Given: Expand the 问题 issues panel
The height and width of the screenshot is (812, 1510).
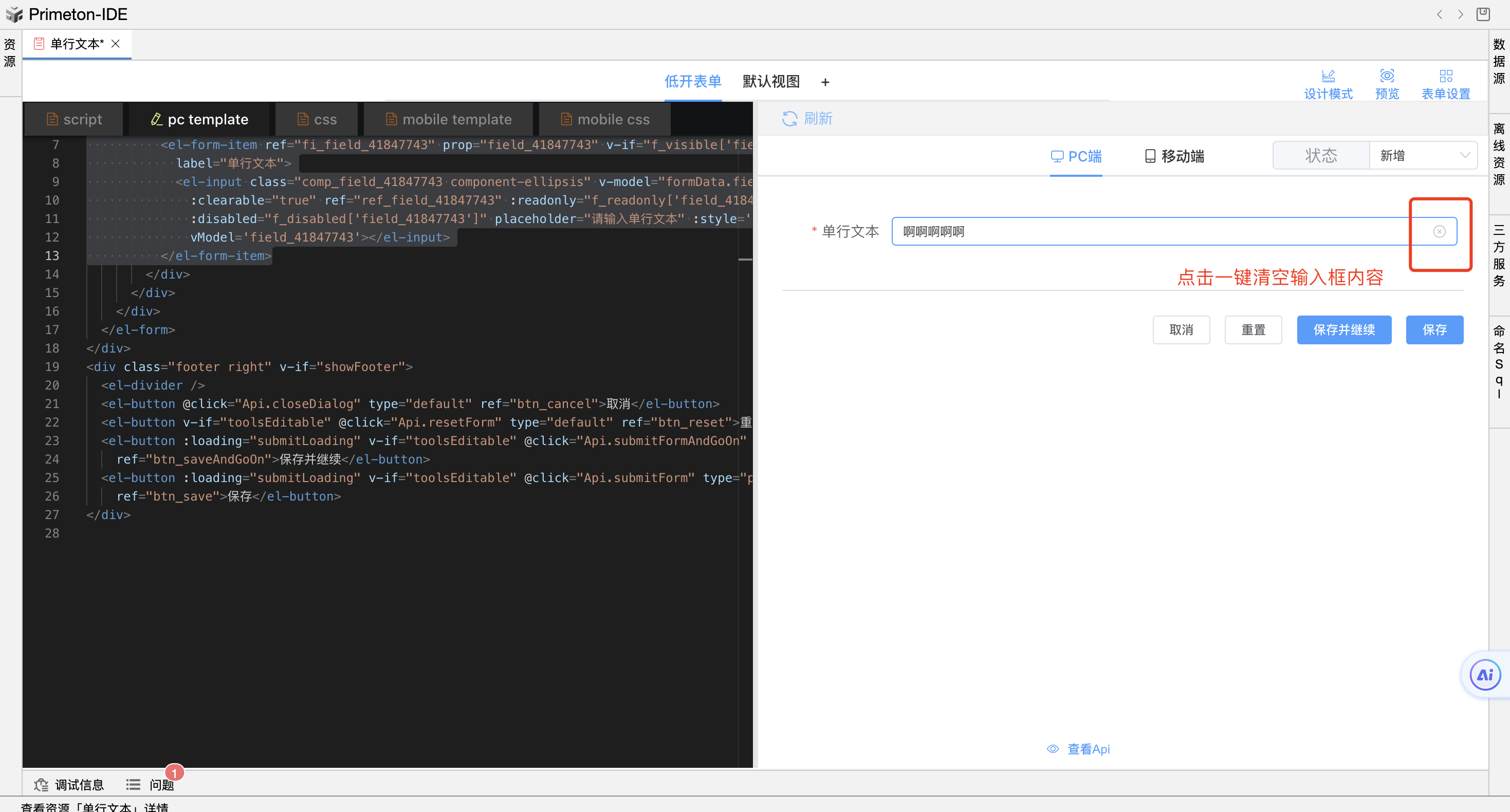Looking at the screenshot, I should click(150, 784).
